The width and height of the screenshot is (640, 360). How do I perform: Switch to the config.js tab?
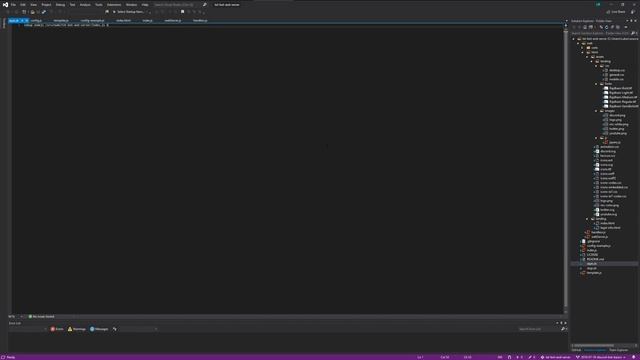point(36,20)
